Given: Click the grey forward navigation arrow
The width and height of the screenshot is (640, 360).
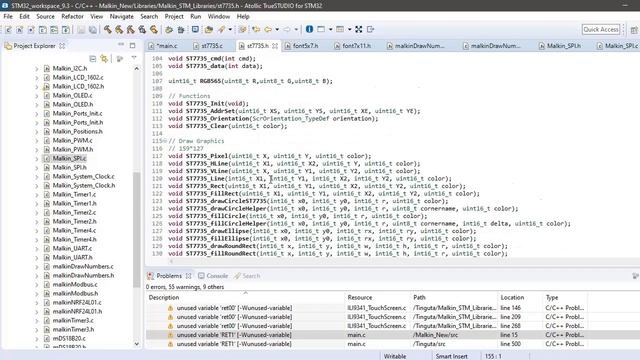Looking at the screenshot, I should tap(287, 29).
